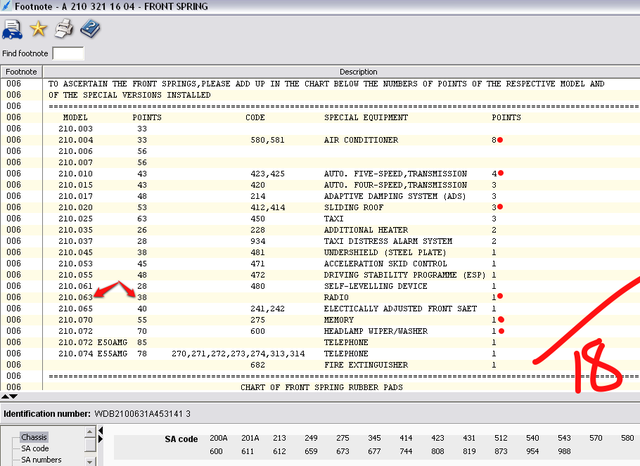Click the Footnote window title bar
Screen dimensions: 640x466
pyautogui.click(x=320, y=7)
